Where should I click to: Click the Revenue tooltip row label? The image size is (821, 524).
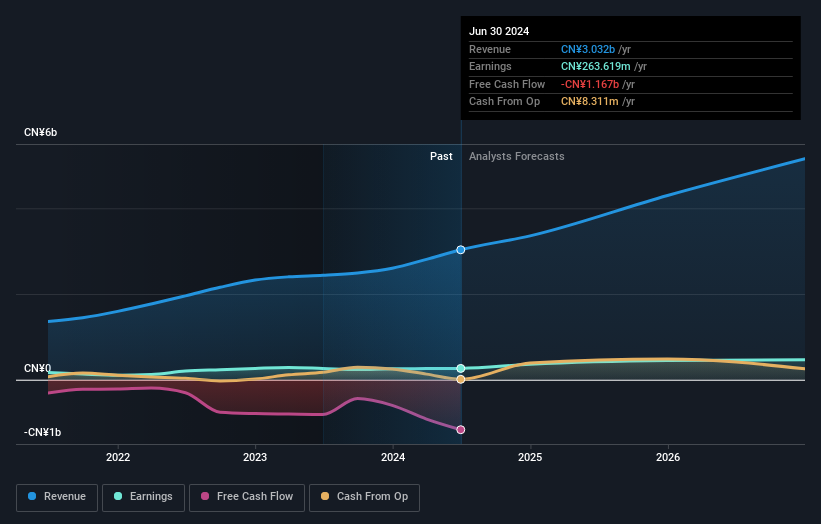(490, 49)
